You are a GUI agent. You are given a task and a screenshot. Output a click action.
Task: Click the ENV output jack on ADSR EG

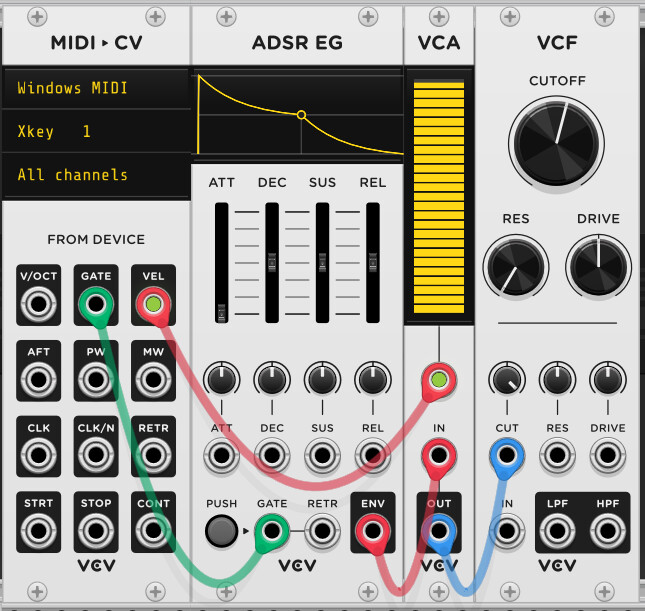pyautogui.click(x=373, y=531)
